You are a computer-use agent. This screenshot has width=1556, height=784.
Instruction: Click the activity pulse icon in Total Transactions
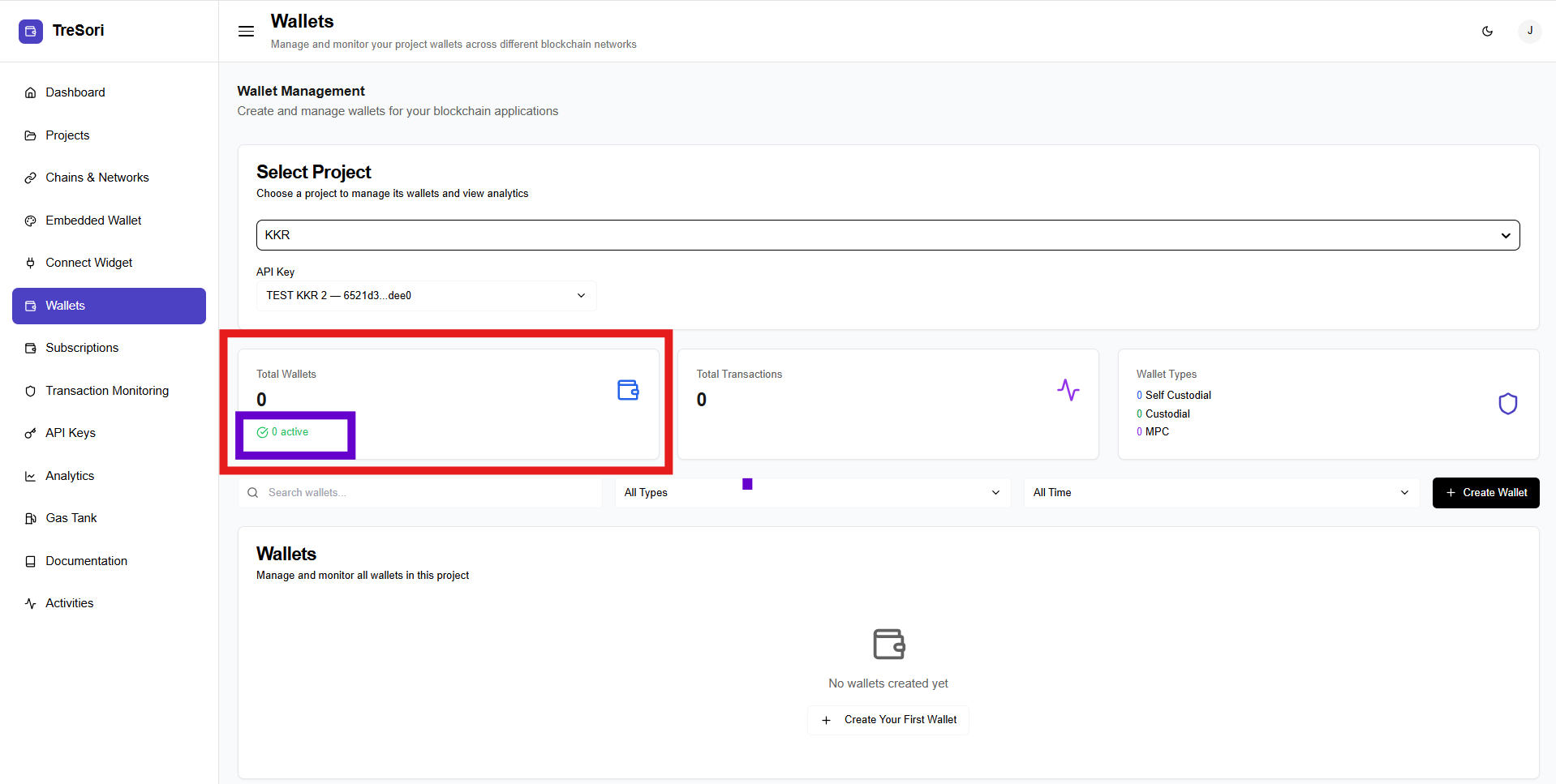pos(1068,390)
